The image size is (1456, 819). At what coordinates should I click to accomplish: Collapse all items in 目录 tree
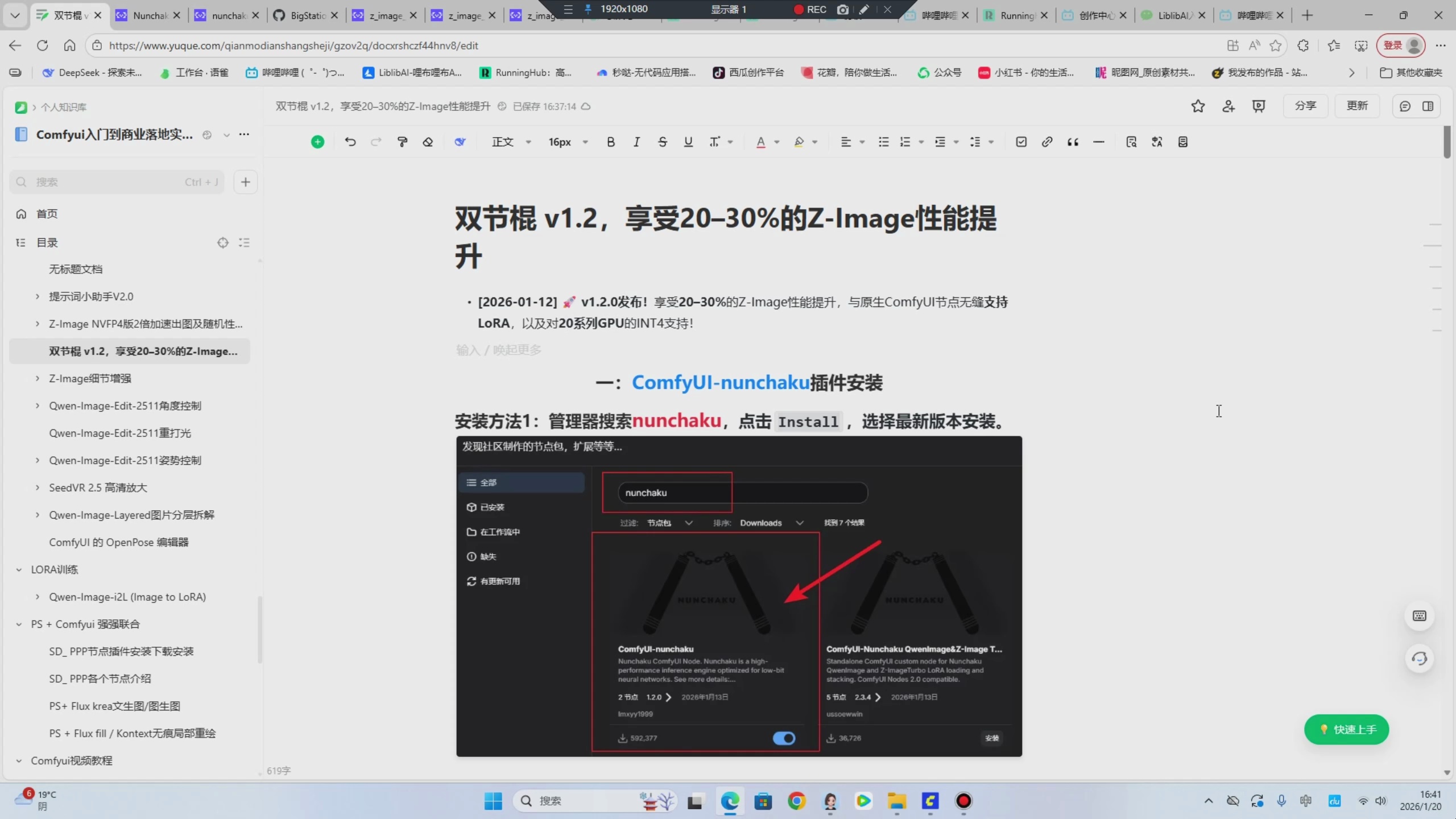(245, 243)
